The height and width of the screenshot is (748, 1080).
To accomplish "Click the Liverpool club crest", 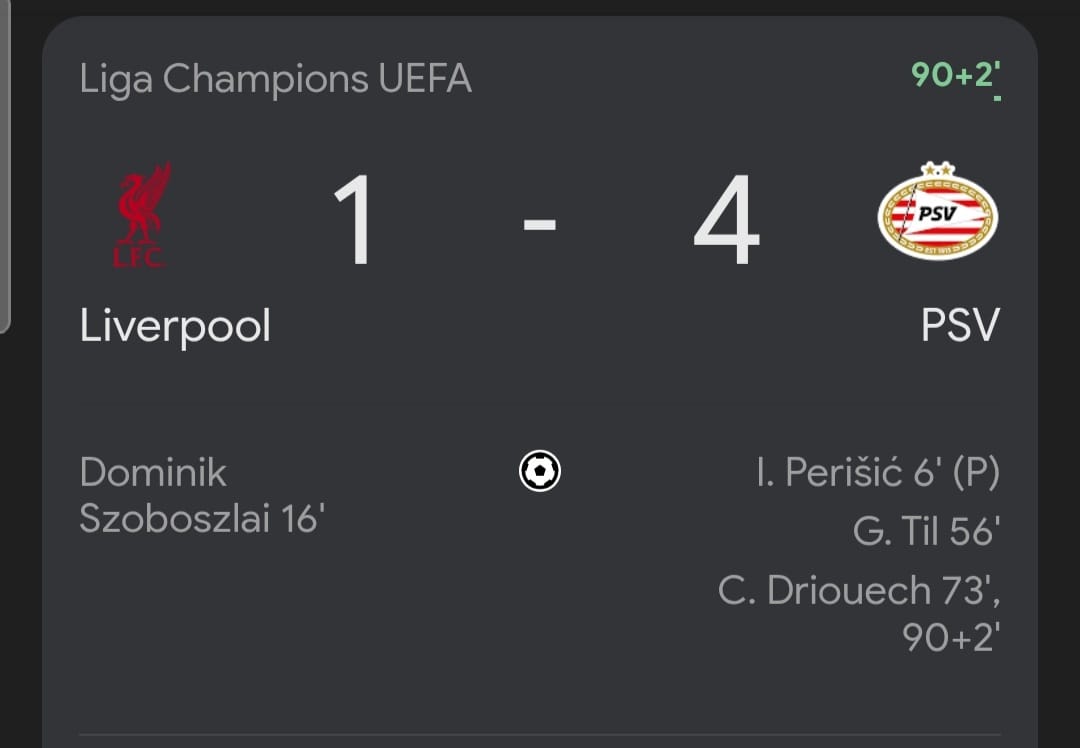I will pos(142,214).
